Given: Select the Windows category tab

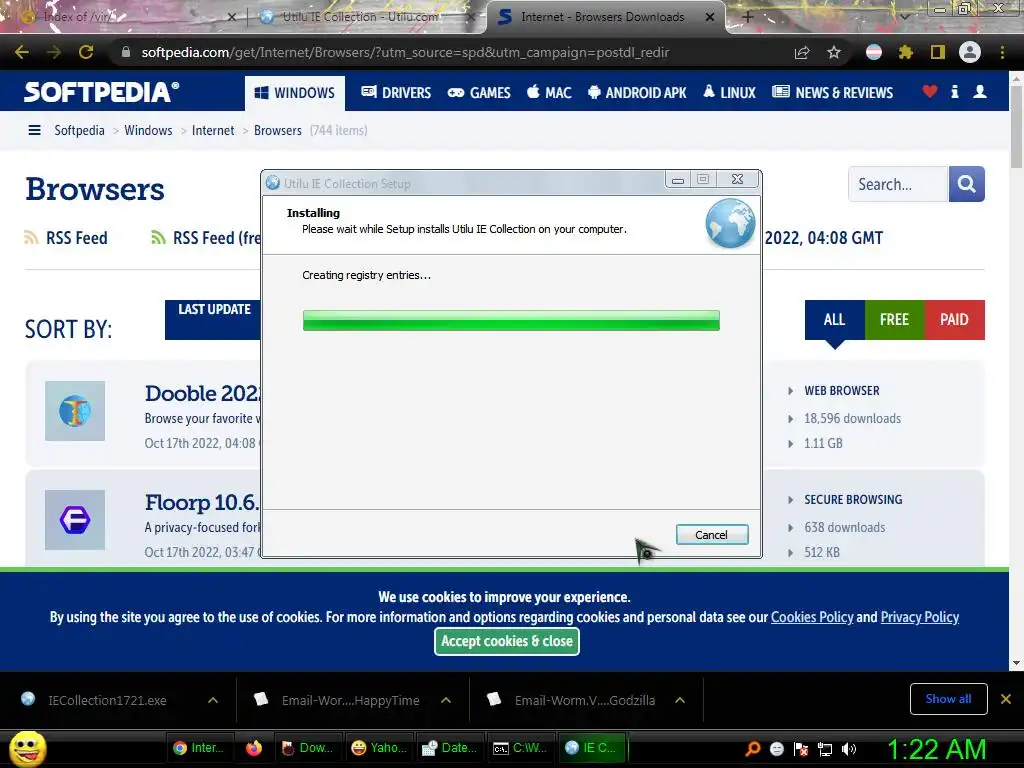Looking at the screenshot, I should (295, 93).
